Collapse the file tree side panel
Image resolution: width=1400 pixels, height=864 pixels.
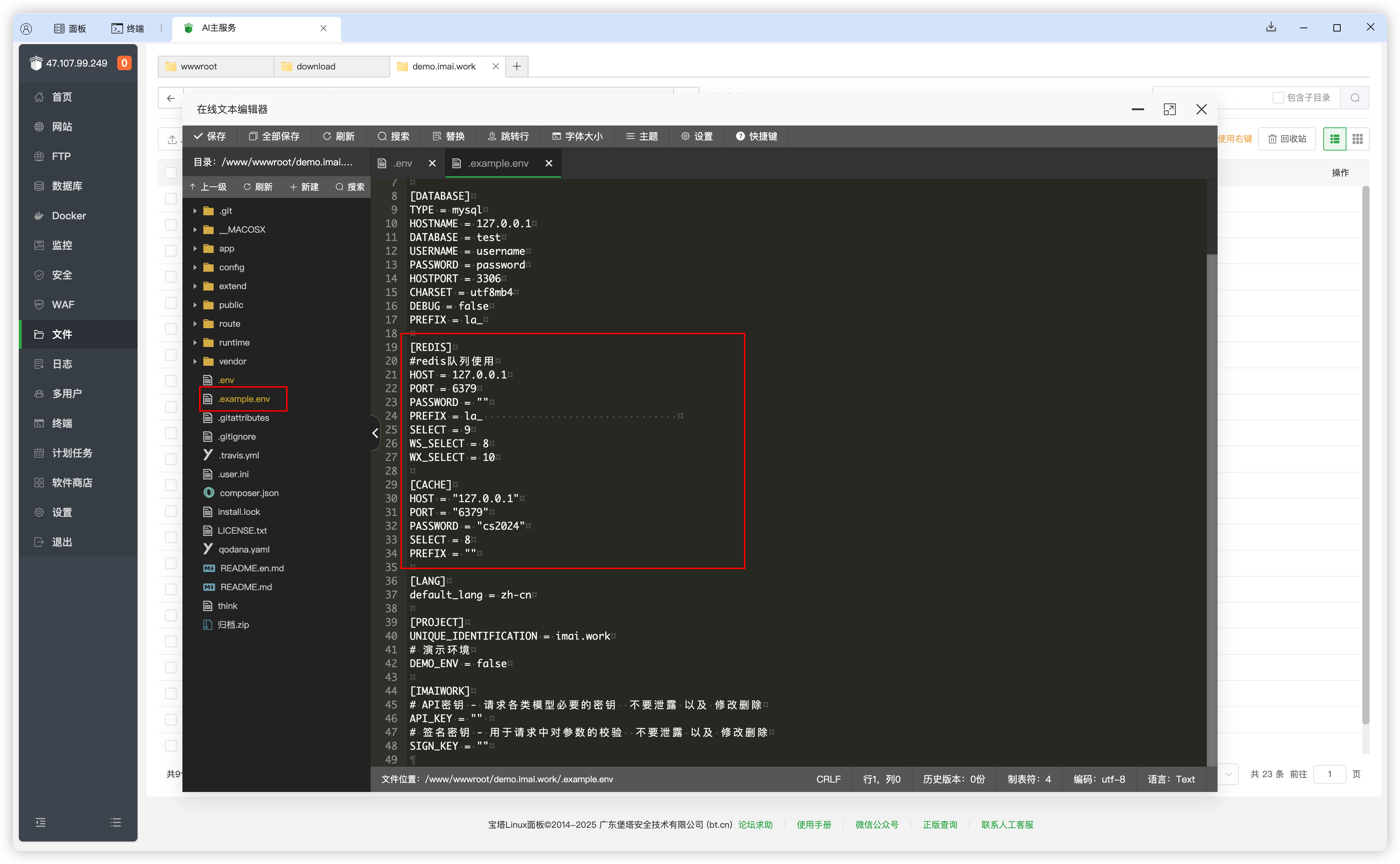click(375, 433)
